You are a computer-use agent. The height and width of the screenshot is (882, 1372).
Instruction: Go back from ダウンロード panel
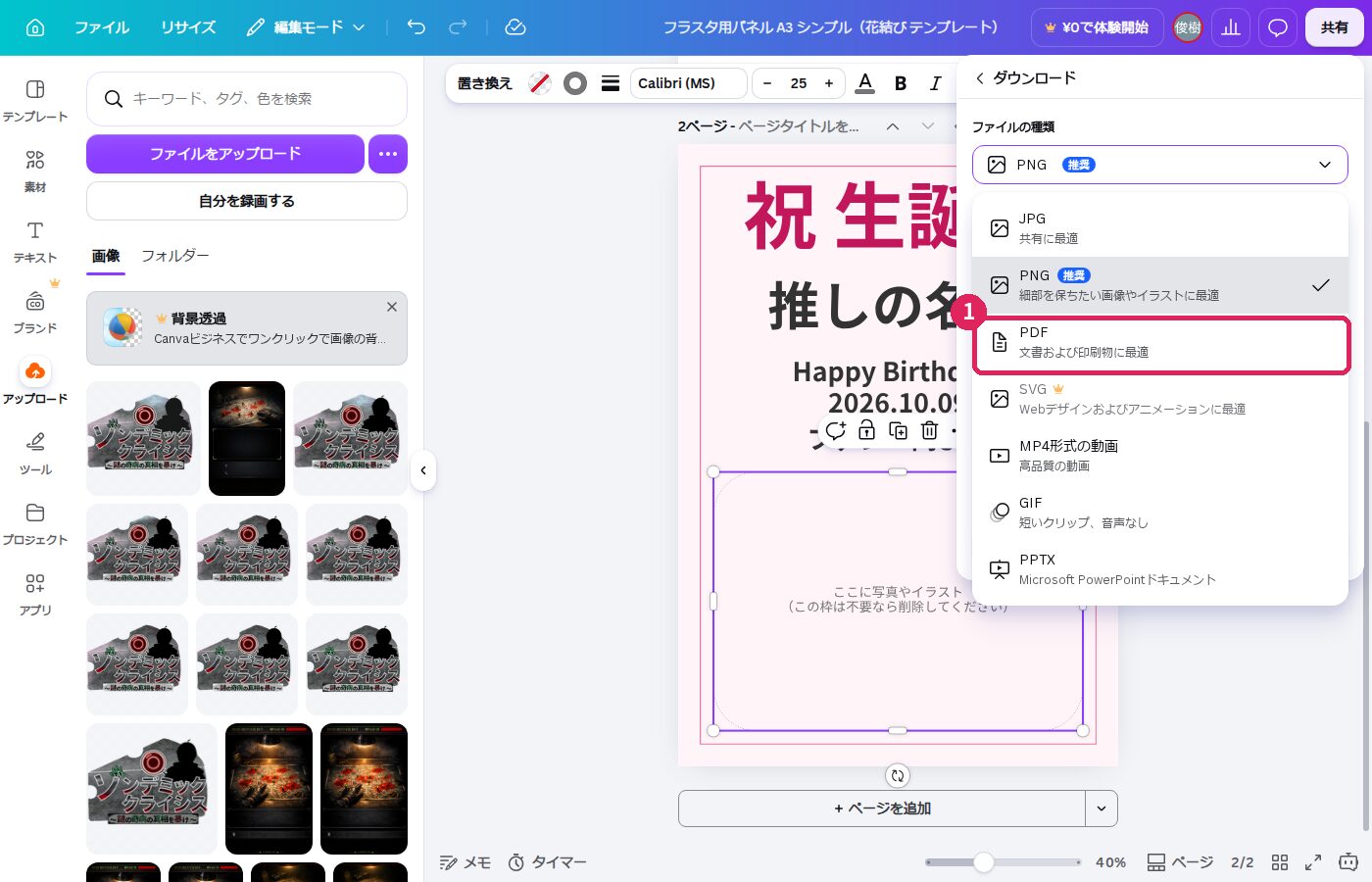pos(979,77)
